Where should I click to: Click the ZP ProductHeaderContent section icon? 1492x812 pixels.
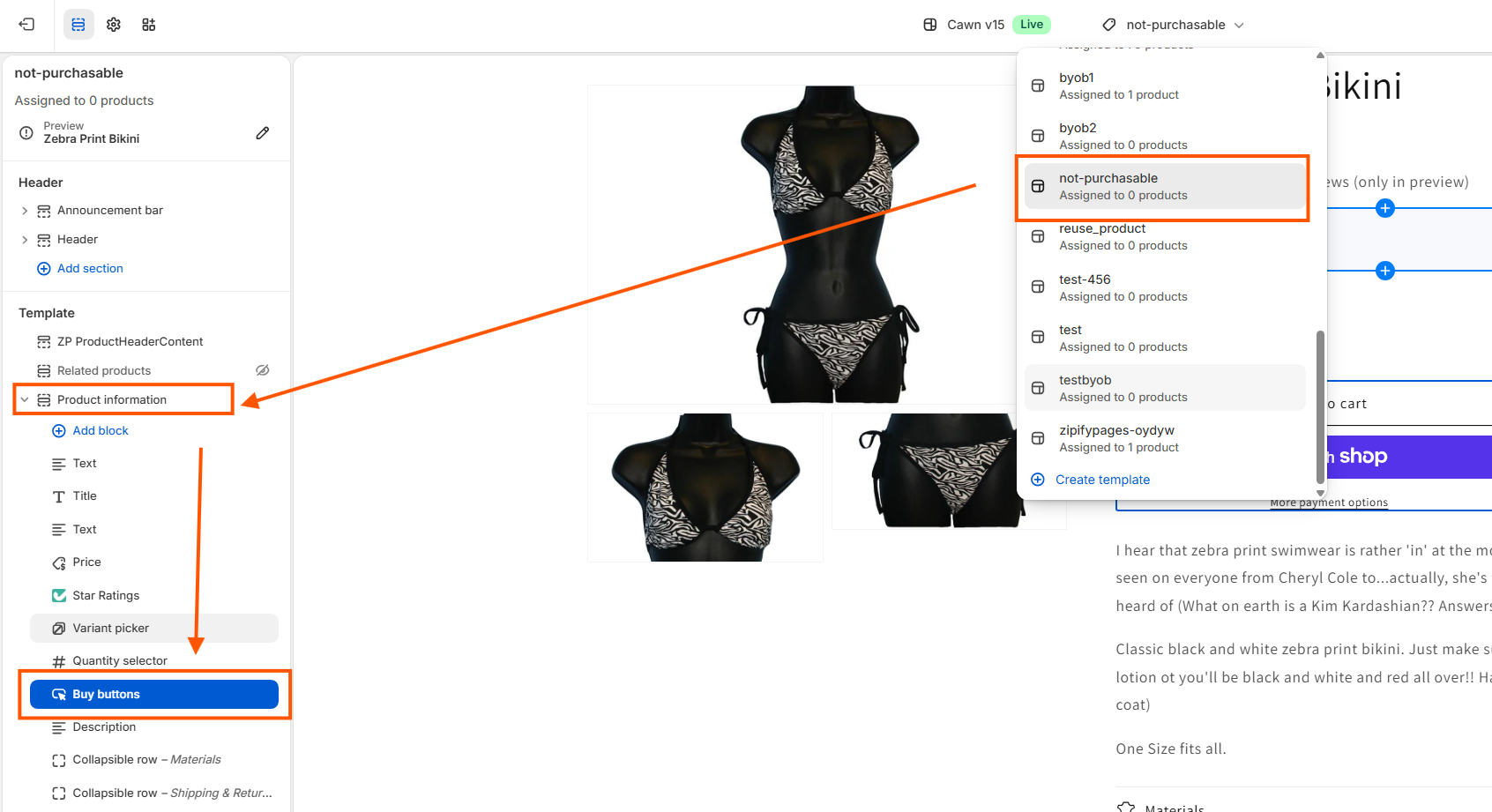(43, 342)
